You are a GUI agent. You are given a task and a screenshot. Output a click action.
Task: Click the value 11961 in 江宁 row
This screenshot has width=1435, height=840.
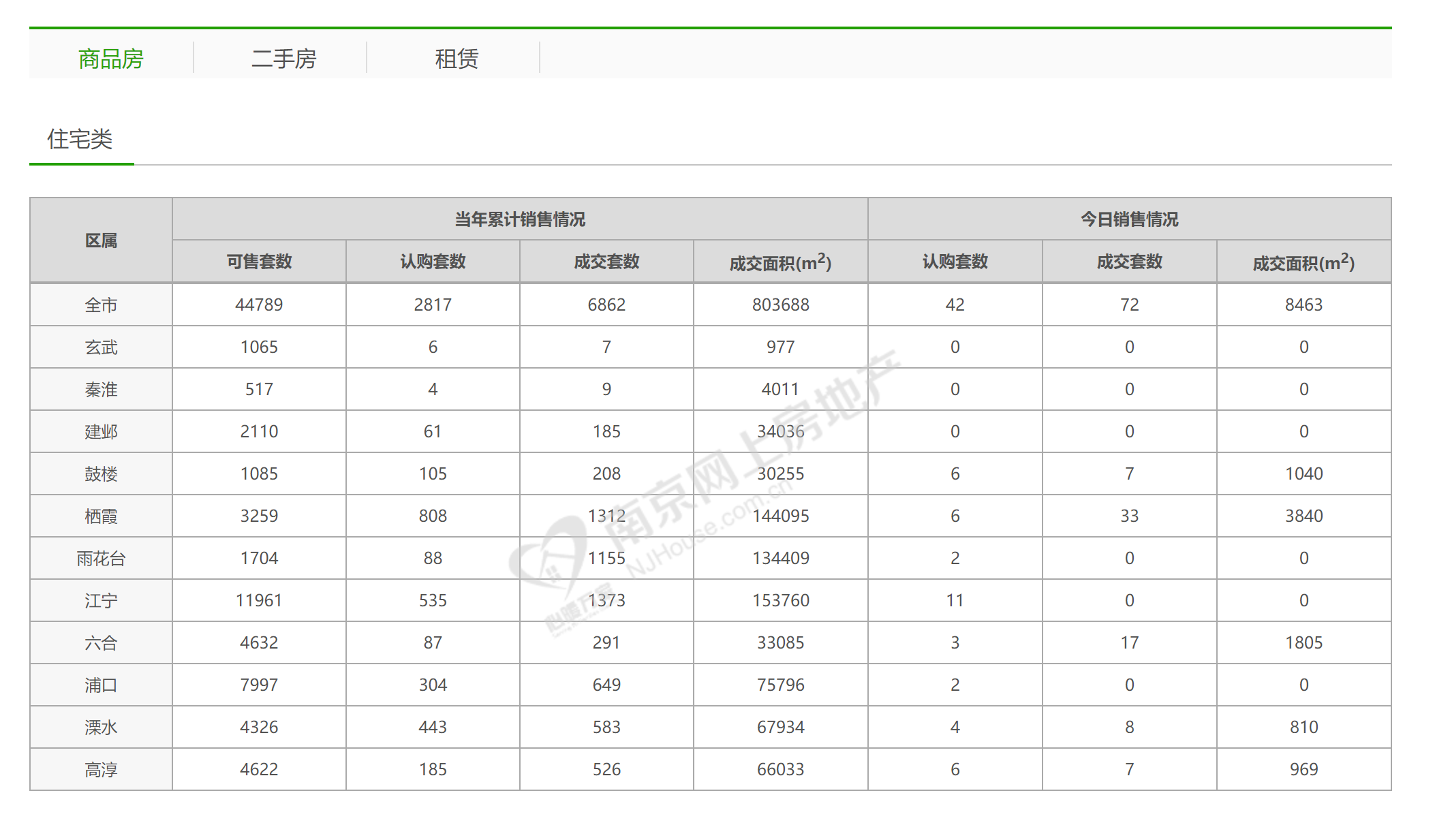coord(259,600)
